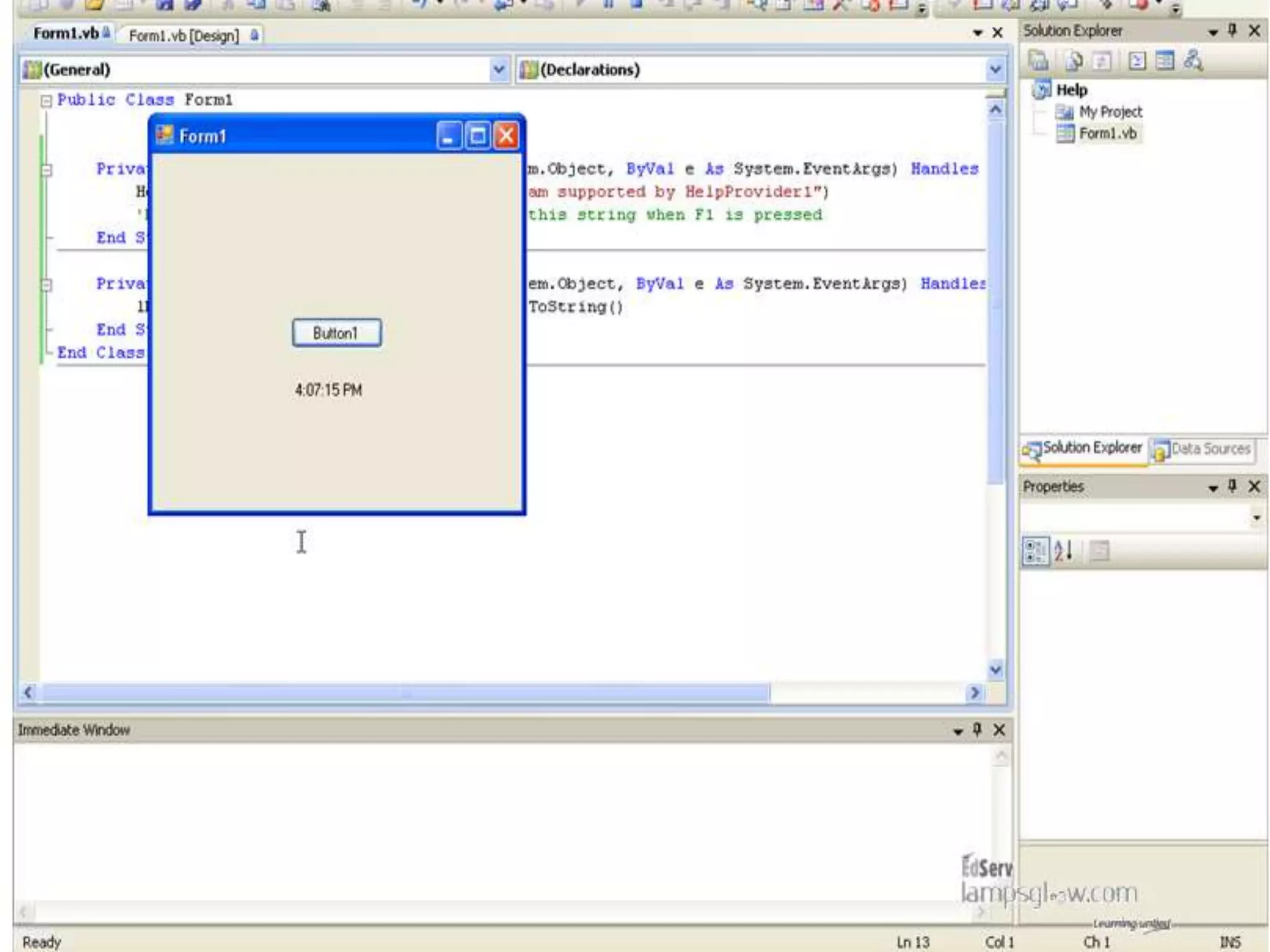1270x952 pixels.
Task: Select the Data Sources bottom tab
Action: [x=1202, y=449]
